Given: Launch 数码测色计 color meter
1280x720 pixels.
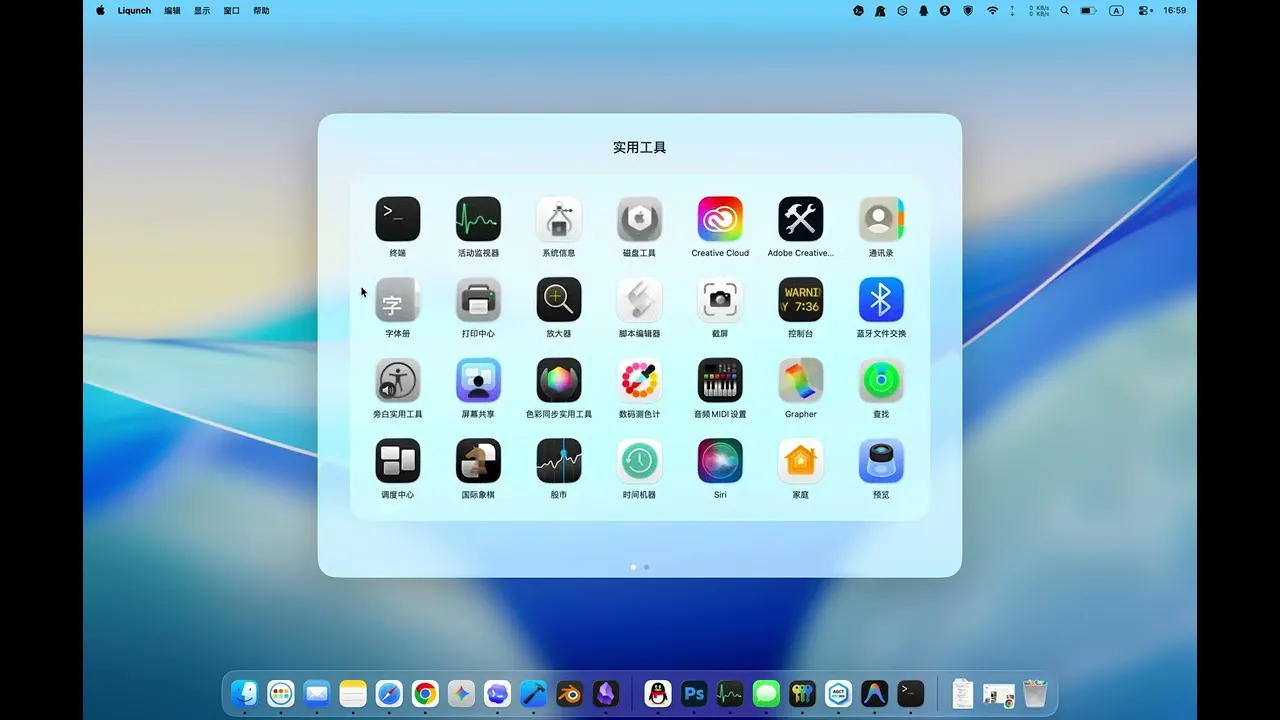Looking at the screenshot, I should point(639,380).
